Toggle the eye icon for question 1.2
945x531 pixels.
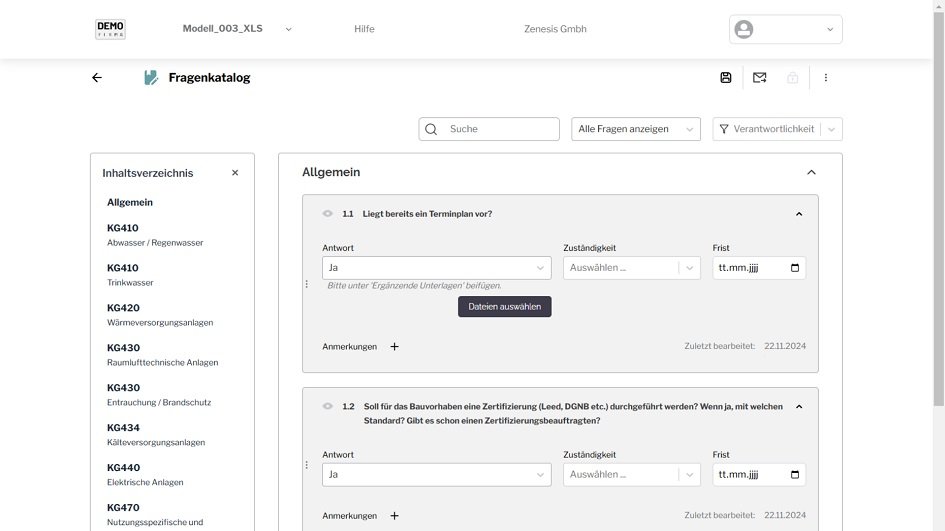(x=327, y=407)
